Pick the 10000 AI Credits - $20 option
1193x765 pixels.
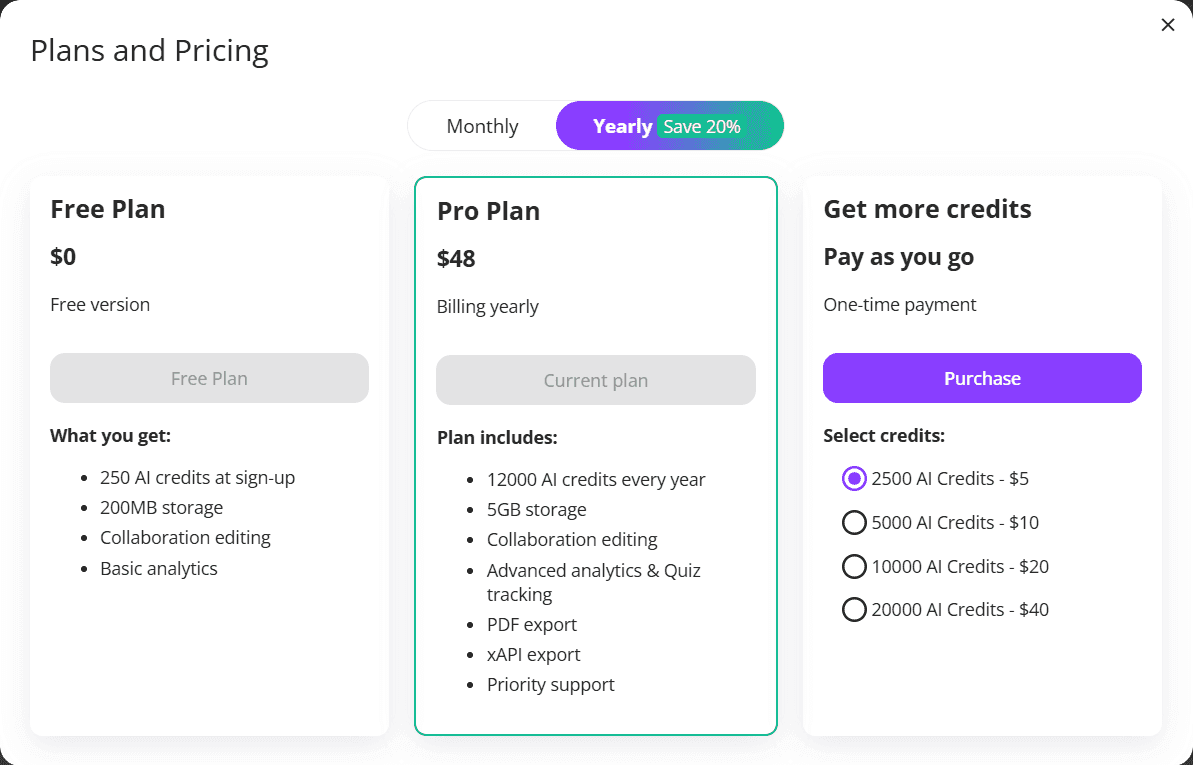coord(854,566)
